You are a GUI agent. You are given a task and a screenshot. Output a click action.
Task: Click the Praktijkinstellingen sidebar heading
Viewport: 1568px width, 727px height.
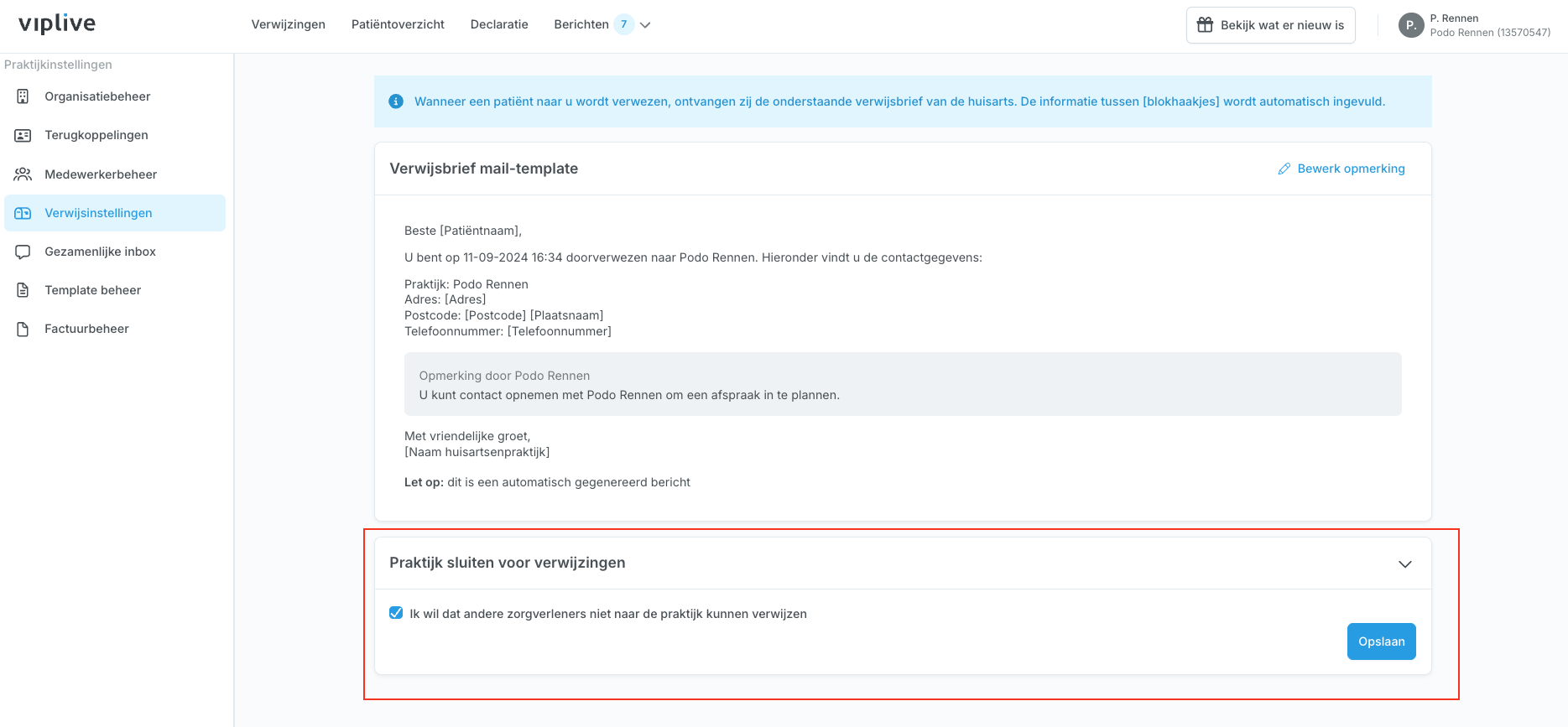click(58, 65)
